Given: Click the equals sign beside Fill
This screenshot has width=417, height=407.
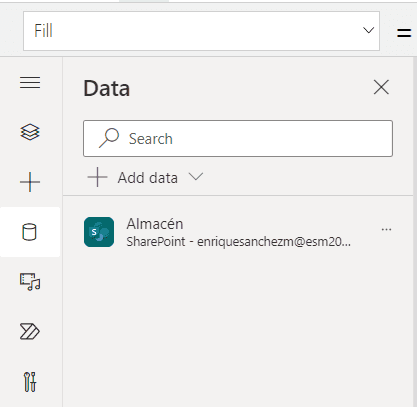Looking at the screenshot, I should point(404,33).
